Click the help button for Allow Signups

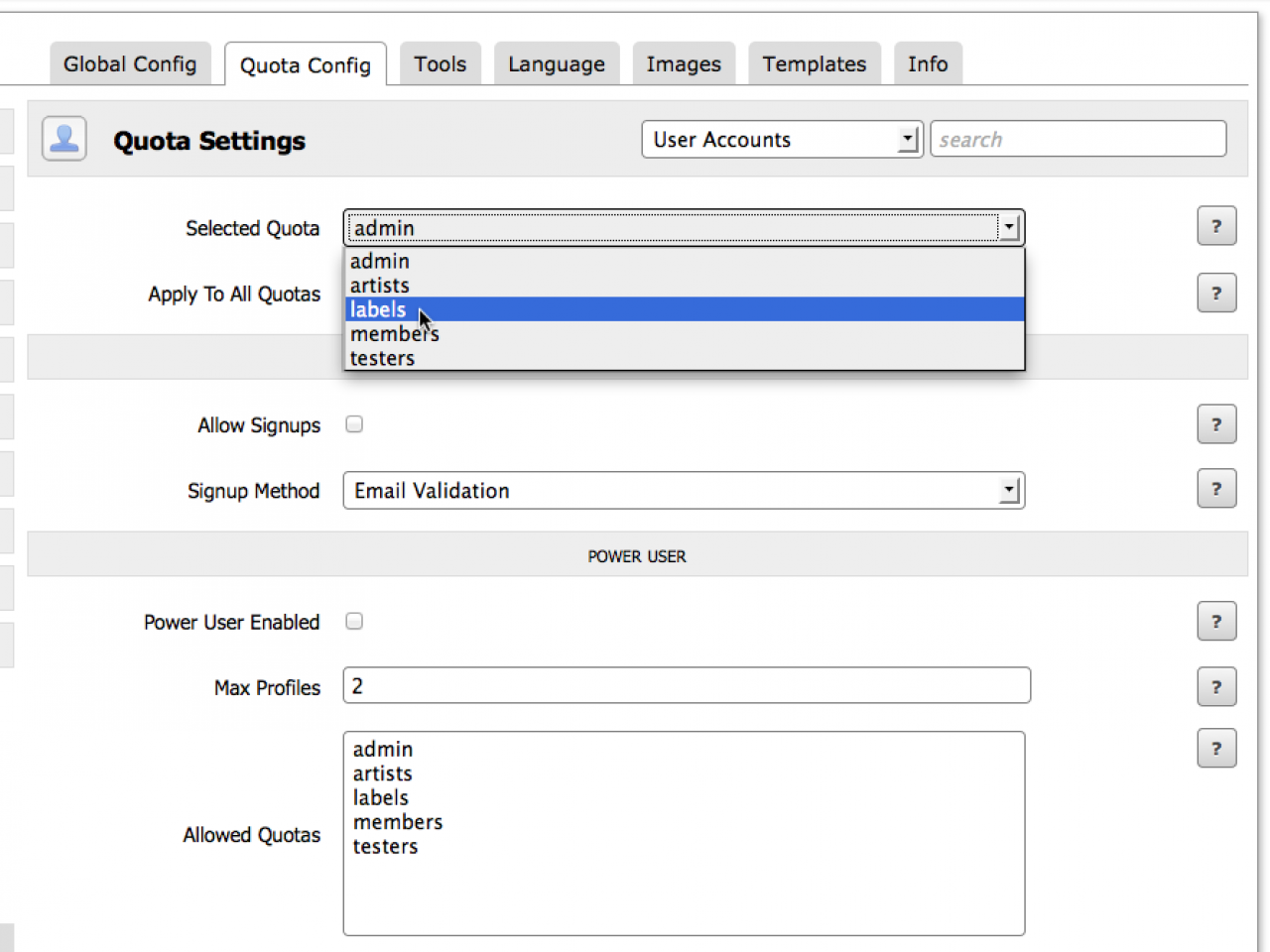coord(1215,425)
